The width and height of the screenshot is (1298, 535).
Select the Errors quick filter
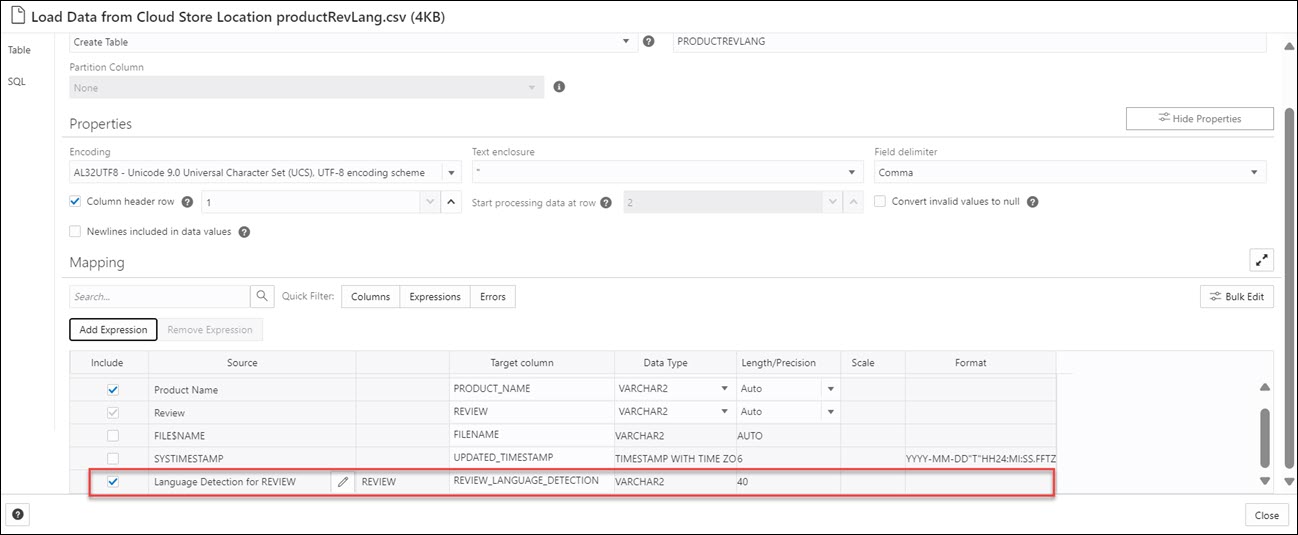pyautogui.click(x=492, y=297)
